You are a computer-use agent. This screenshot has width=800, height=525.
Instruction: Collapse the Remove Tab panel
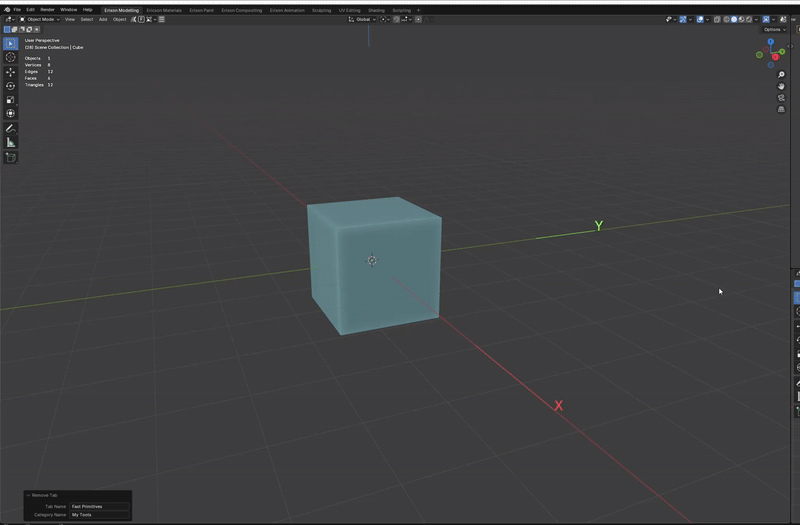coord(28,495)
